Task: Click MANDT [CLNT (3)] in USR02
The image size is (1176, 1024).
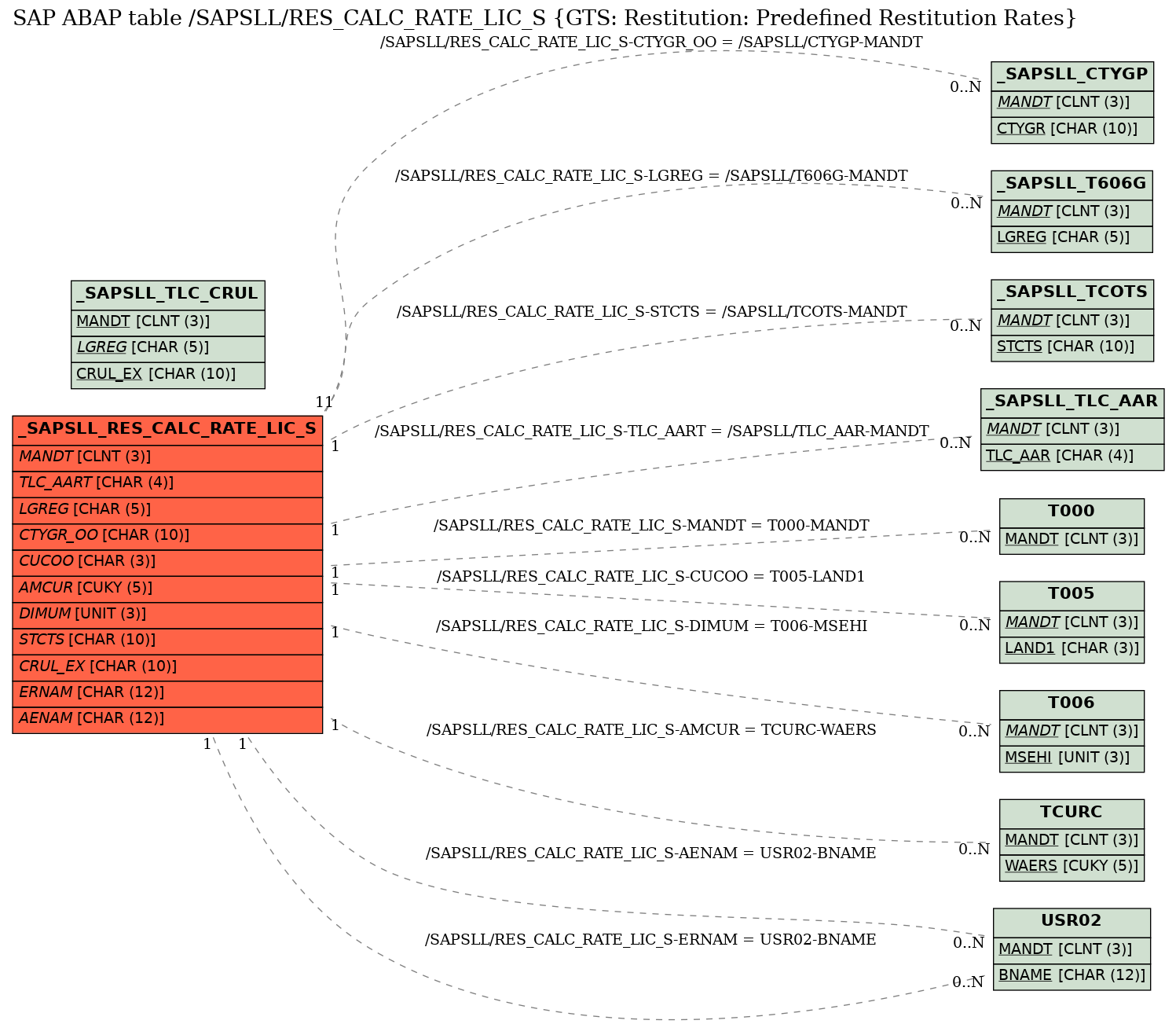Action: [1072, 950]
